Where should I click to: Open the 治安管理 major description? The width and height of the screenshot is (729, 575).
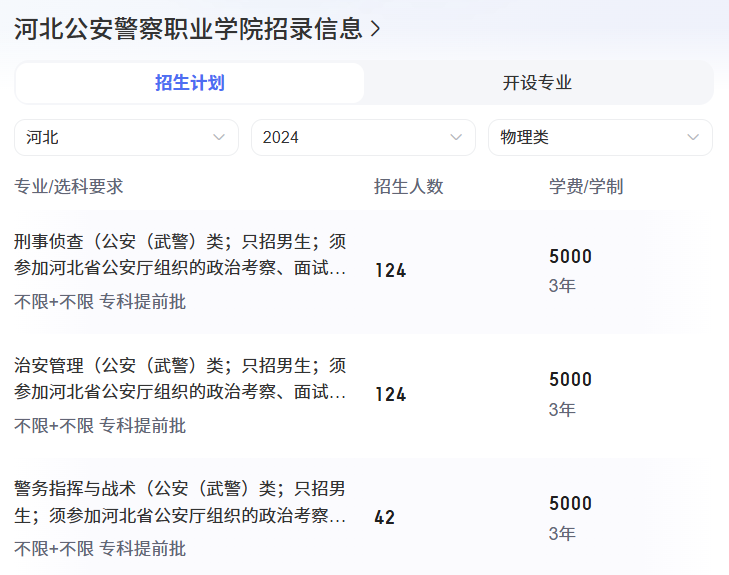tap(180, 378)
